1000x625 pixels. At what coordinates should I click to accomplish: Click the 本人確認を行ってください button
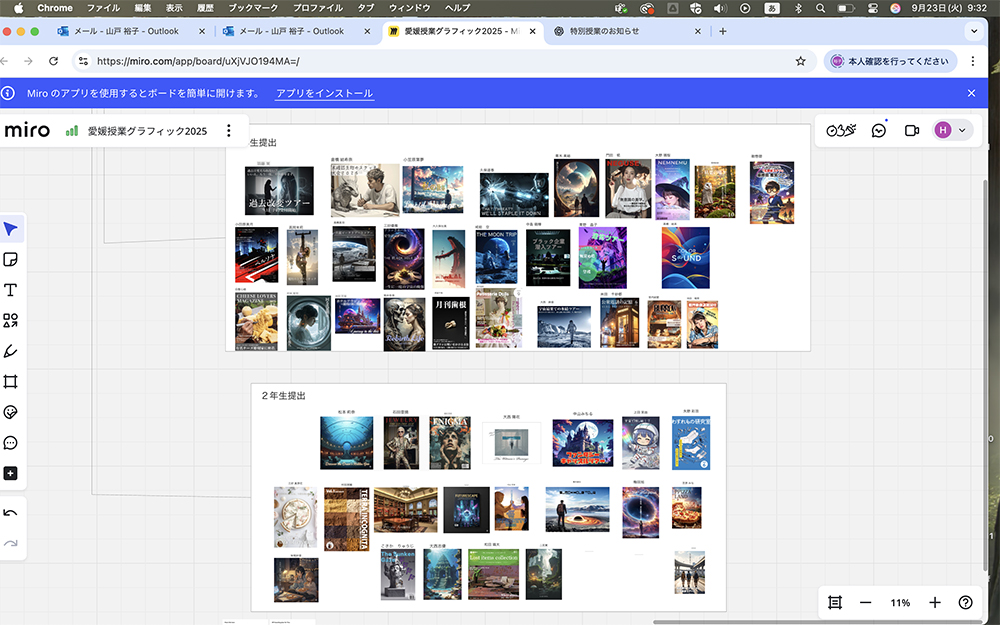click(890, 61)
